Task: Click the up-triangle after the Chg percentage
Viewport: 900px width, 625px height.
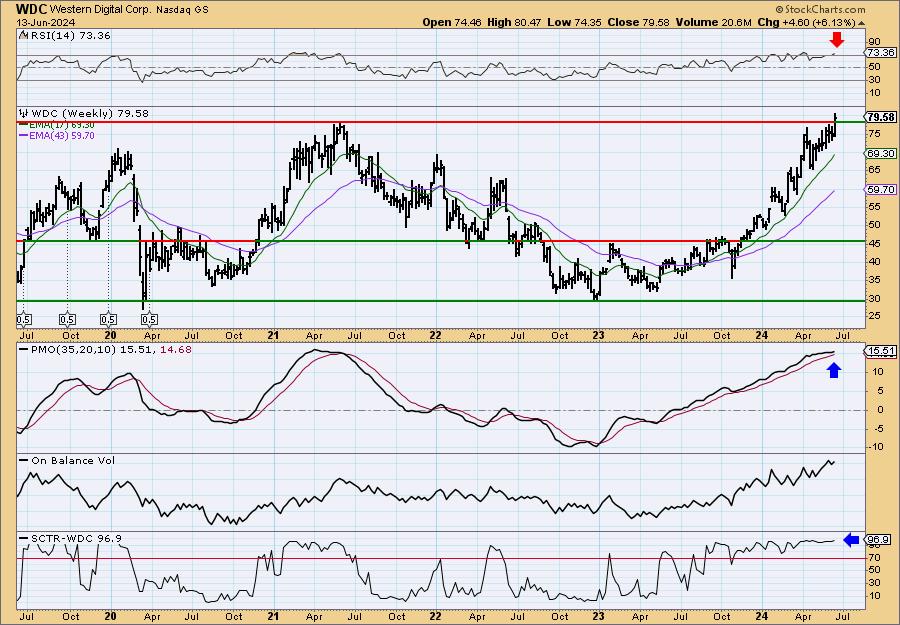Action: coord(861,22)
